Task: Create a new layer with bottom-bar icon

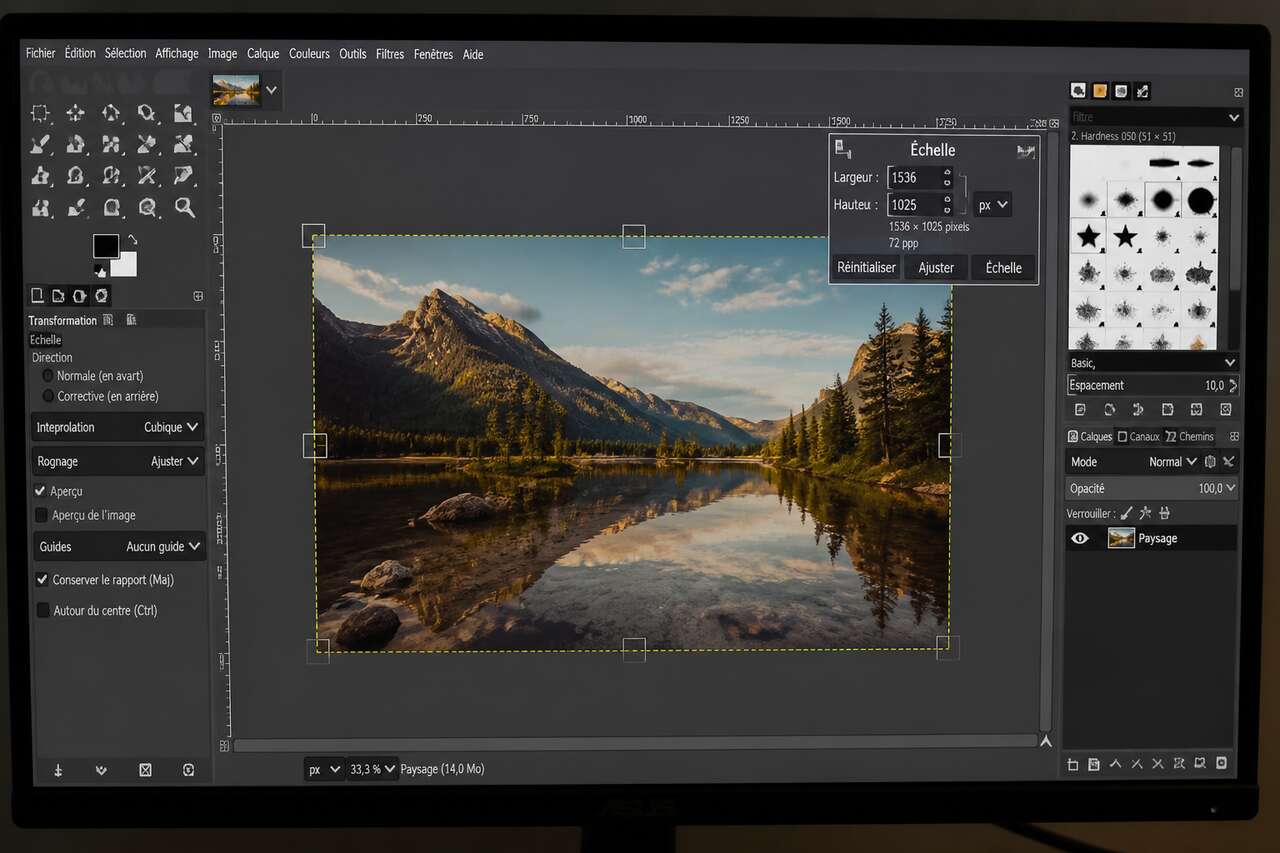Action: (x=1073, y=765)
